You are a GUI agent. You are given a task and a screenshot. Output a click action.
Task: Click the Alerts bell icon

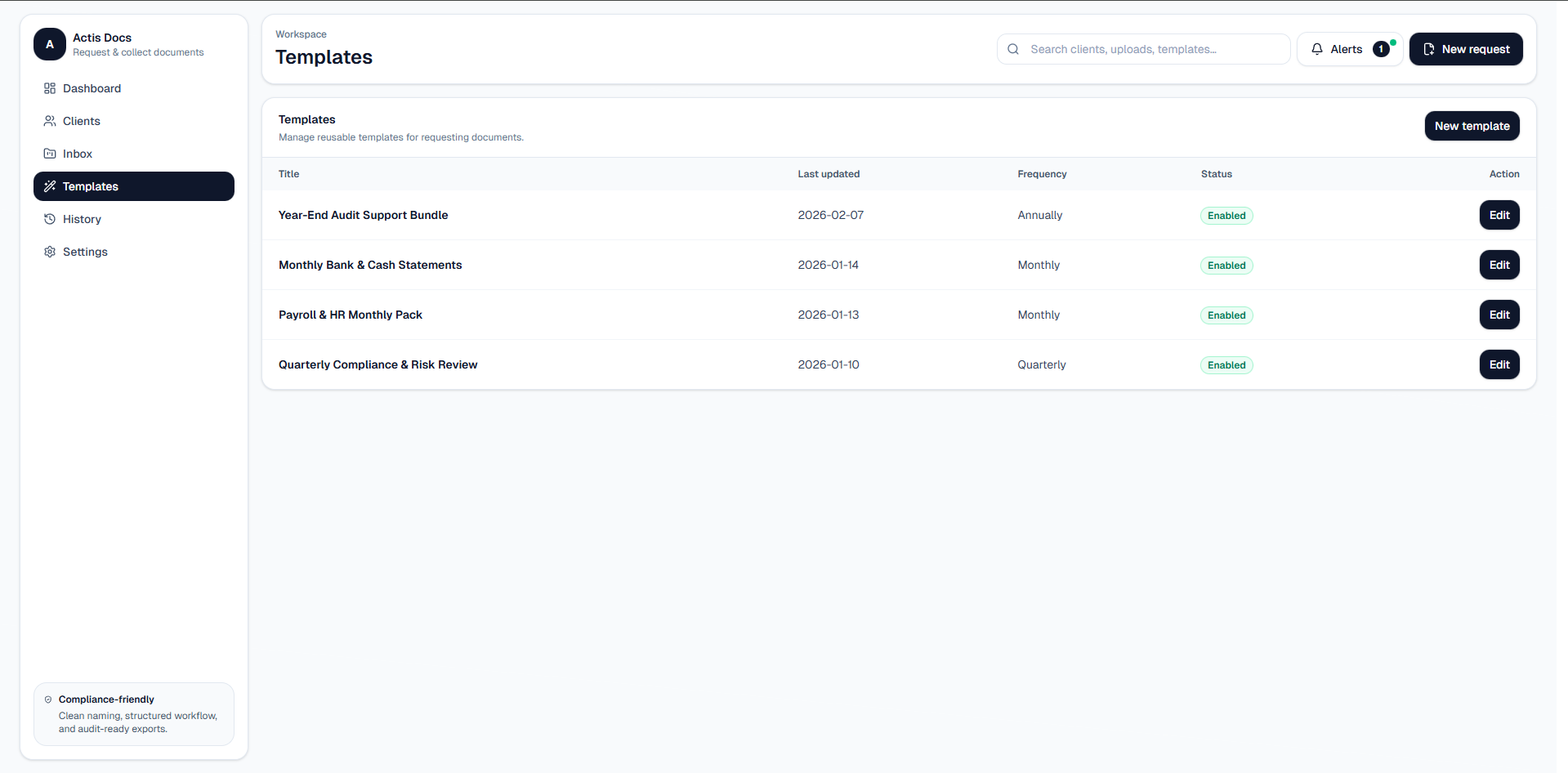(1316, 49)
